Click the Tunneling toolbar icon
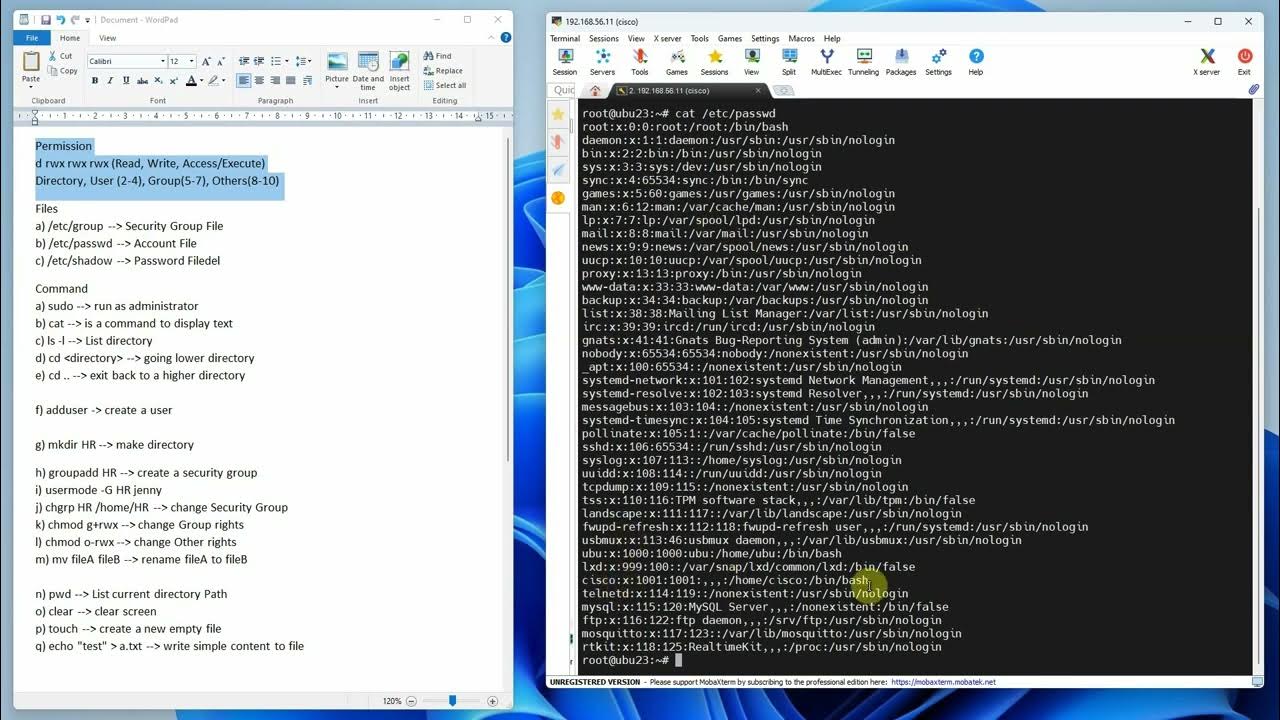This screenshot has width=1280, height=720. [x=863, y=62]
